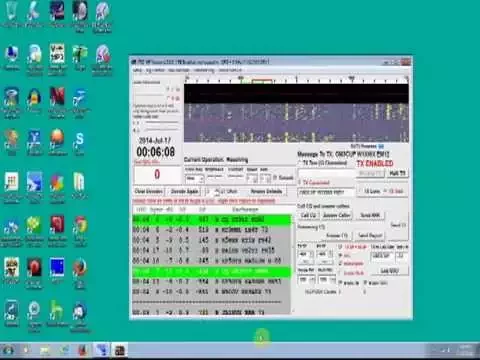Click the Halt TX button

point(397,173)
